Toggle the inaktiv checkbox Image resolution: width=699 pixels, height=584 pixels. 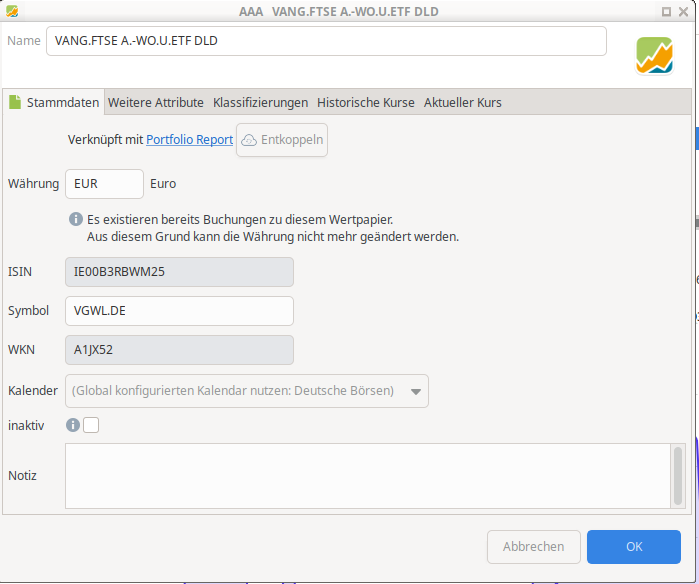pyautogui.click(x=91, y=425)
